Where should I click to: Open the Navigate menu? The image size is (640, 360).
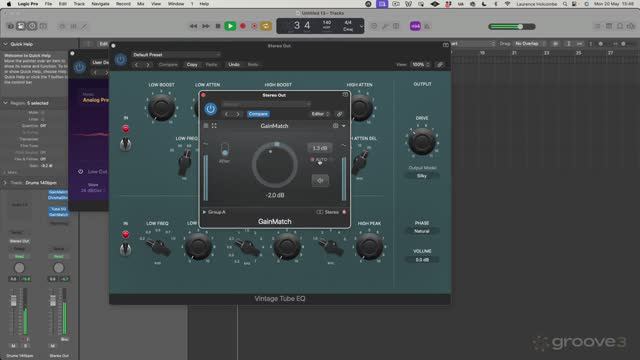[100, 4]
